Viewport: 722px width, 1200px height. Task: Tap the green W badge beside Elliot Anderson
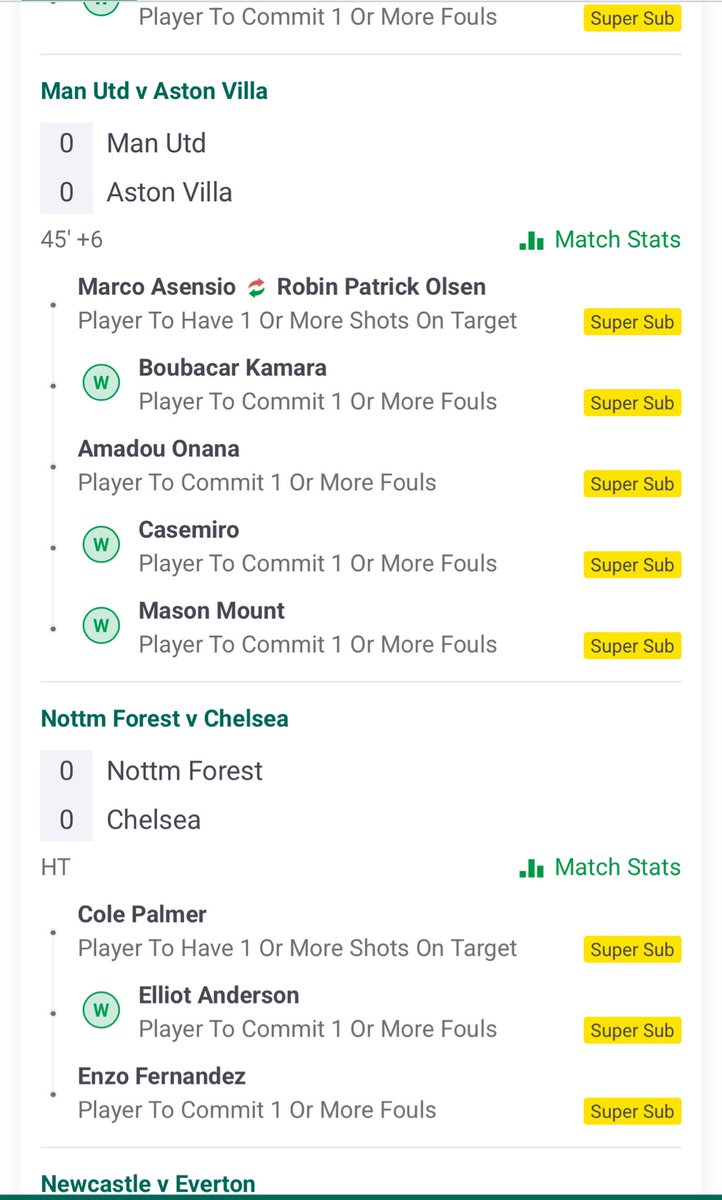(x=101, y=1011)
